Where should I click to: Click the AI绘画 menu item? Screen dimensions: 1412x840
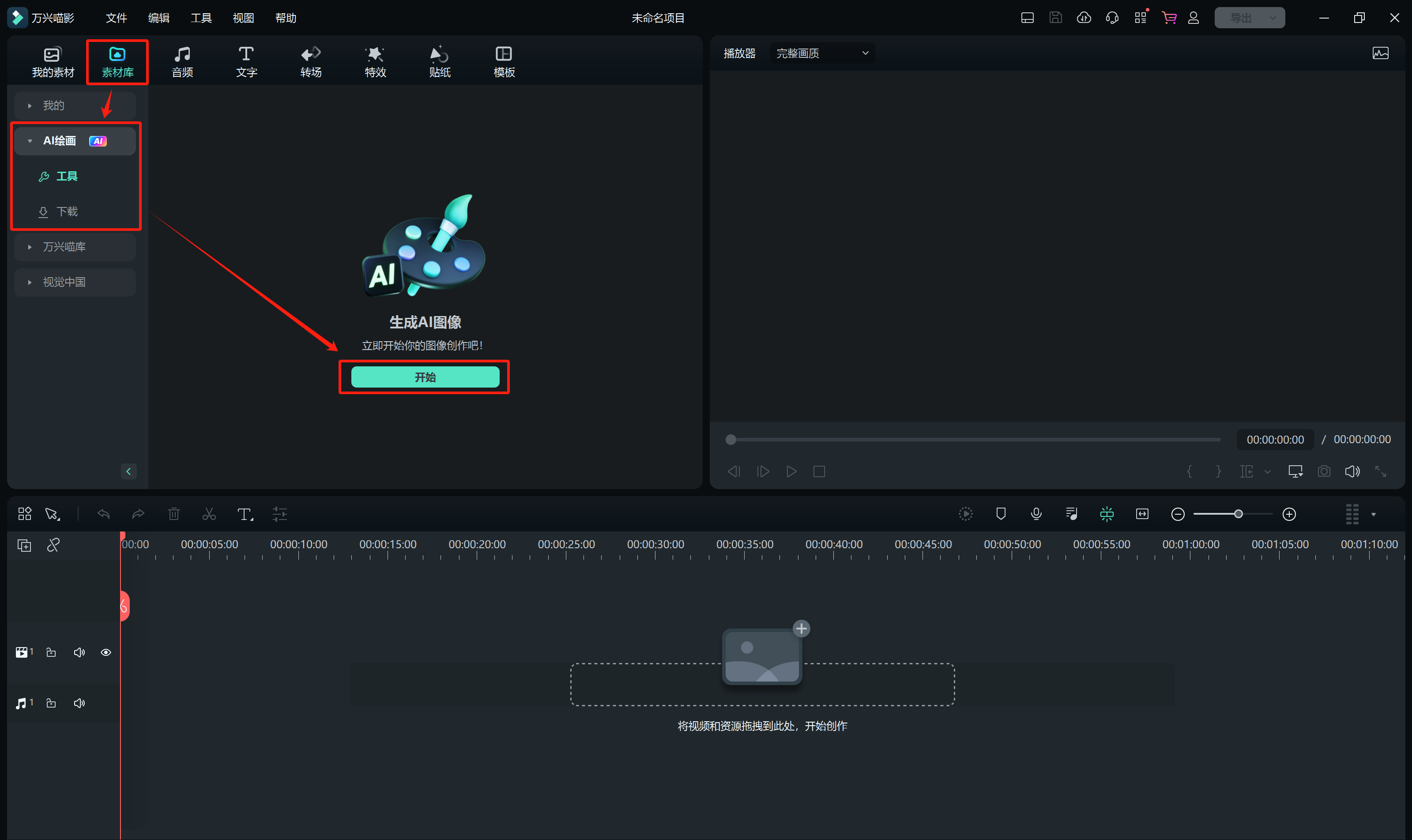pos(75,140)
